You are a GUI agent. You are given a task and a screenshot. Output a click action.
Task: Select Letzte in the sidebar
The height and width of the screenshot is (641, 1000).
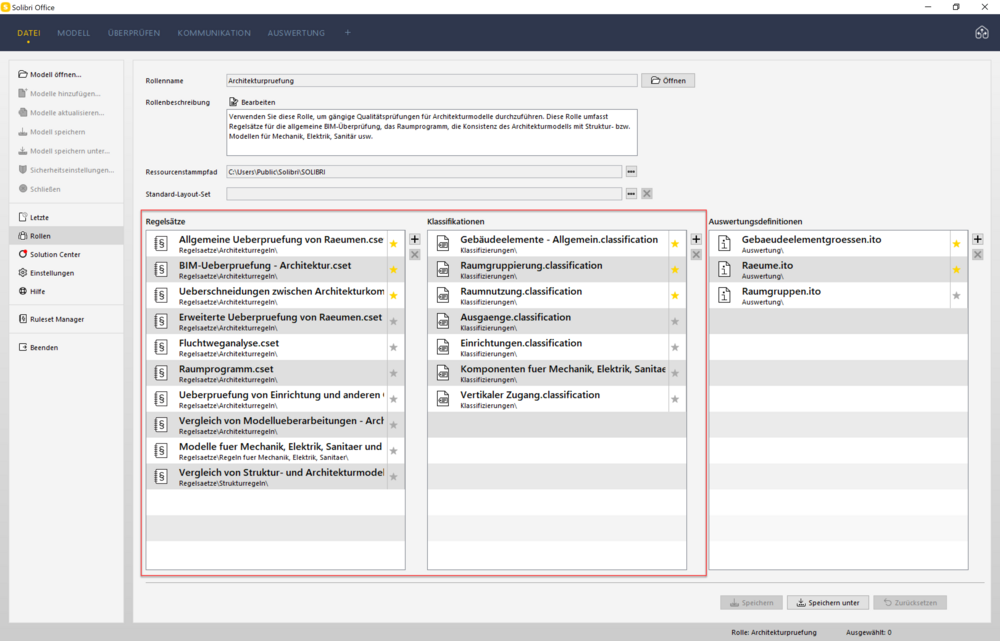click(x=34, y=217)
